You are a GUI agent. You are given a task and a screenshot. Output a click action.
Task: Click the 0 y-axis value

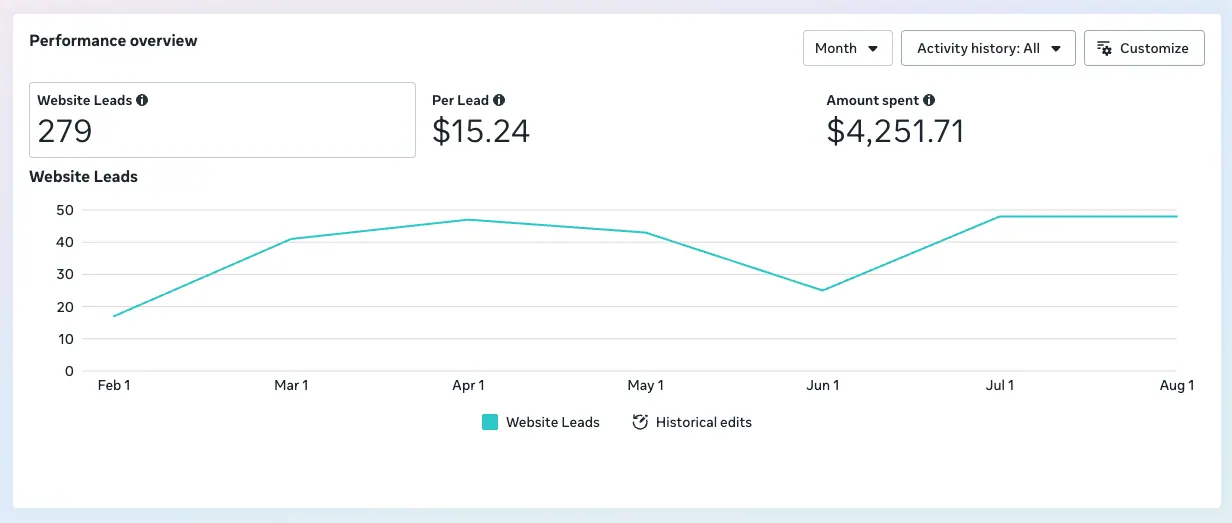point(70,371)
